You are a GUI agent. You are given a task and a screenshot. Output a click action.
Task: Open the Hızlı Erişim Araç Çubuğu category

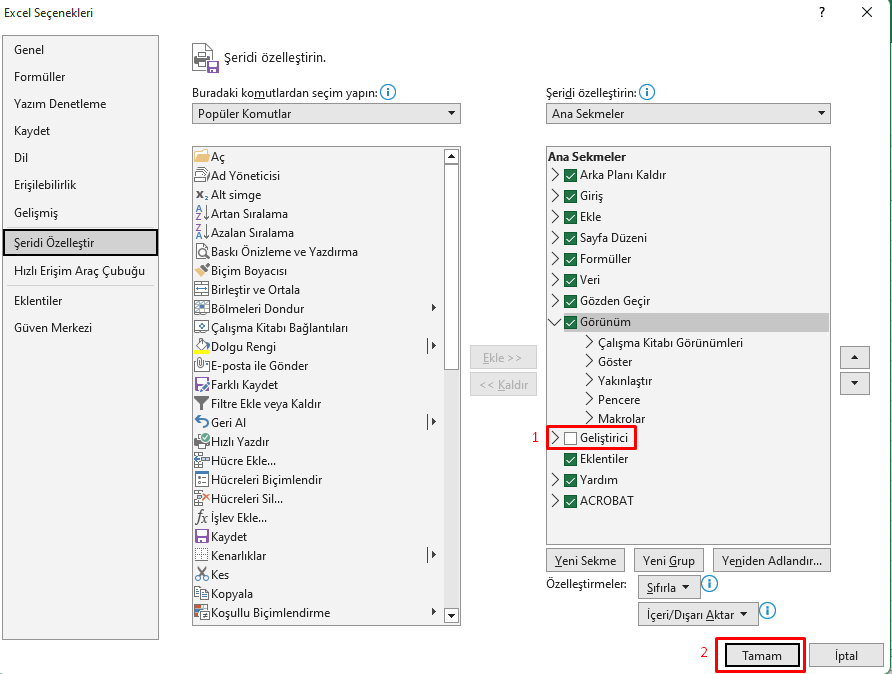coord(80,271)
